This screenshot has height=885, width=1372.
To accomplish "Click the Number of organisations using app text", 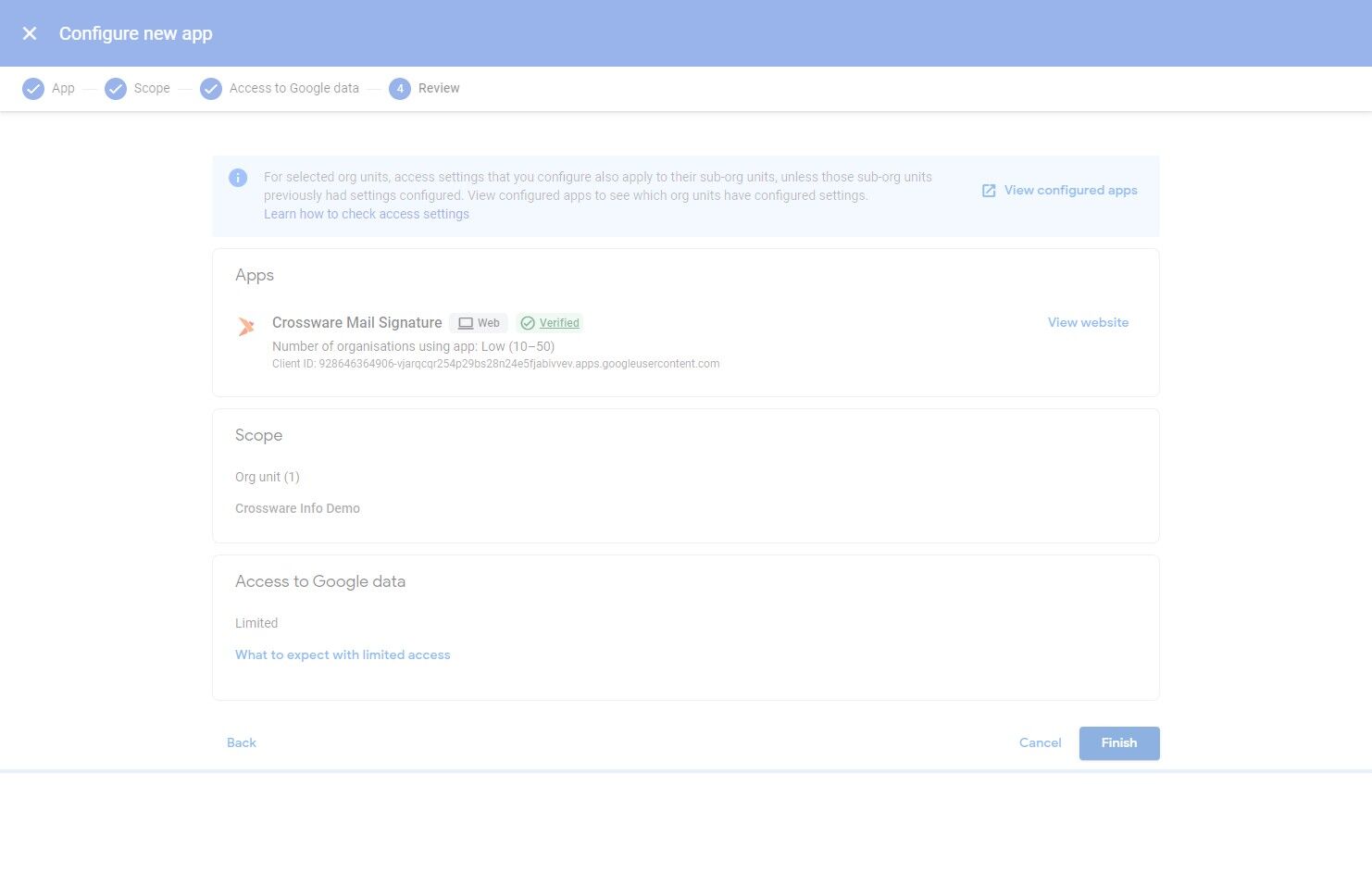I will click(x=413, y=346).
